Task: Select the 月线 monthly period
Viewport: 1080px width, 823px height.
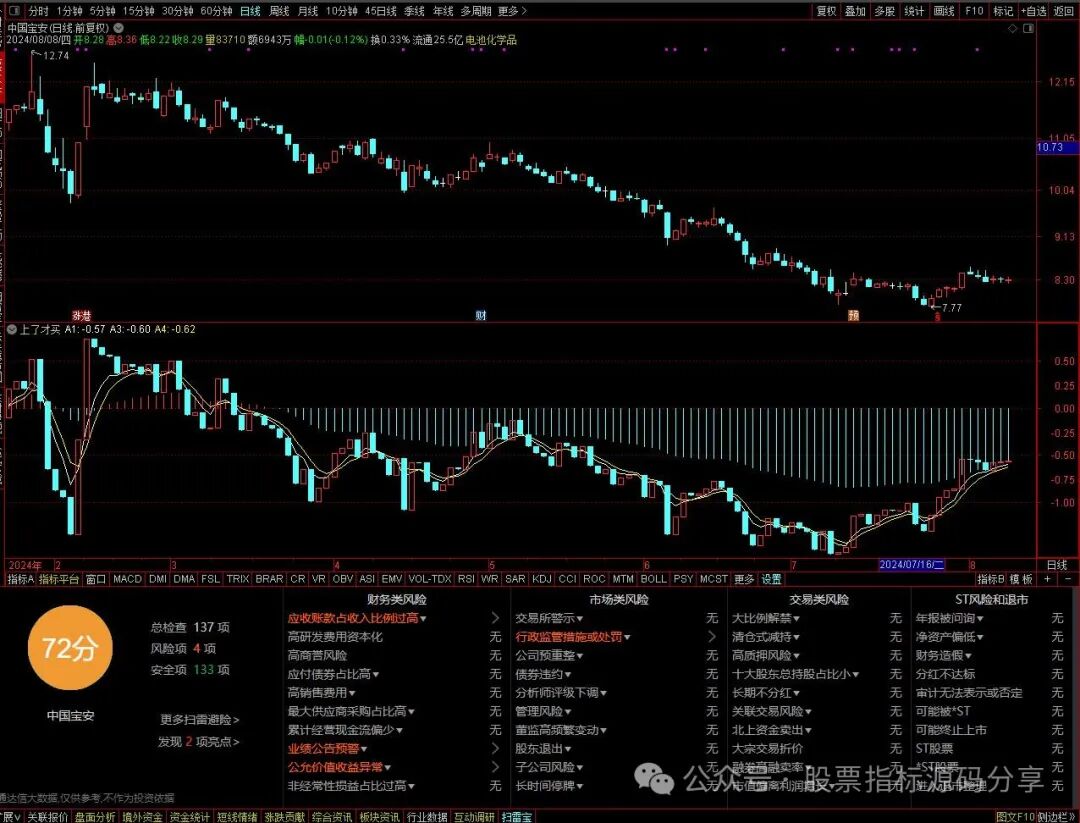Action: (x=307, y=11)
